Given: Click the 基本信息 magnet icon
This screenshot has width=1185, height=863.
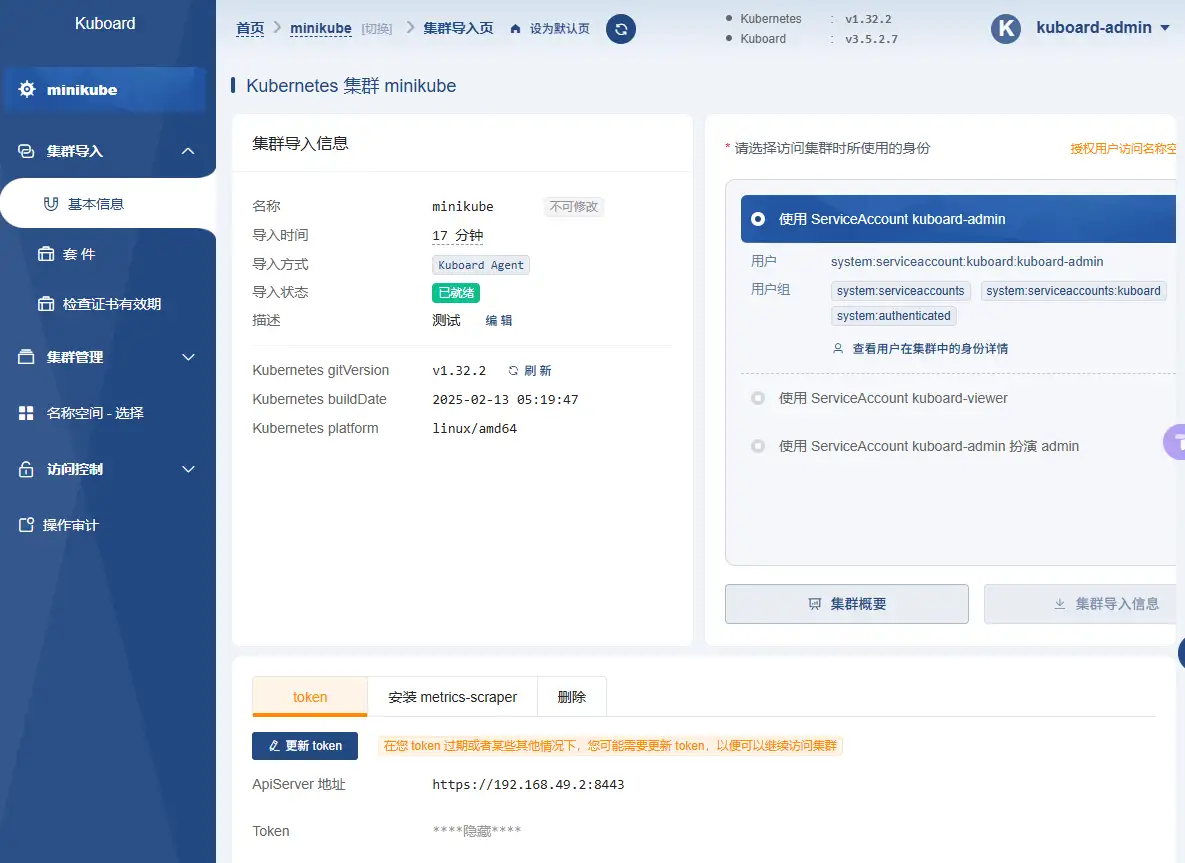Looking at the screenshot, I should 51,204.
